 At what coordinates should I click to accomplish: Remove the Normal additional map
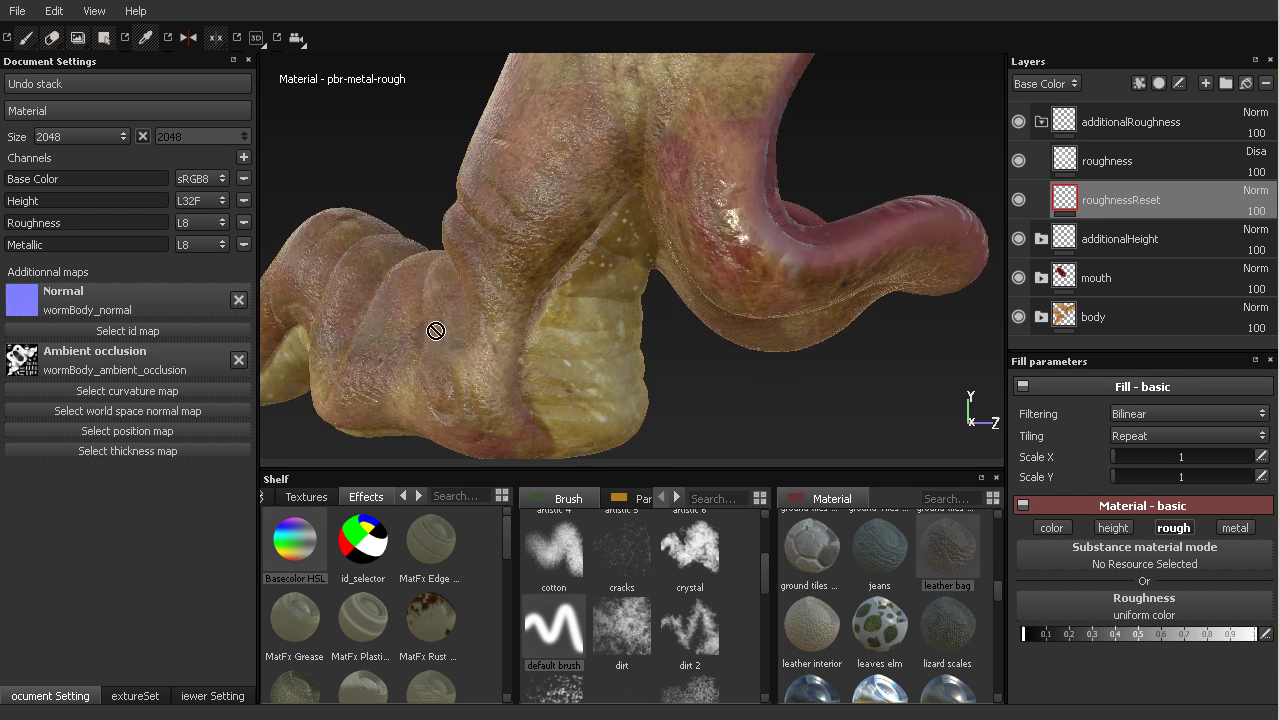click(x=239, y=300)
